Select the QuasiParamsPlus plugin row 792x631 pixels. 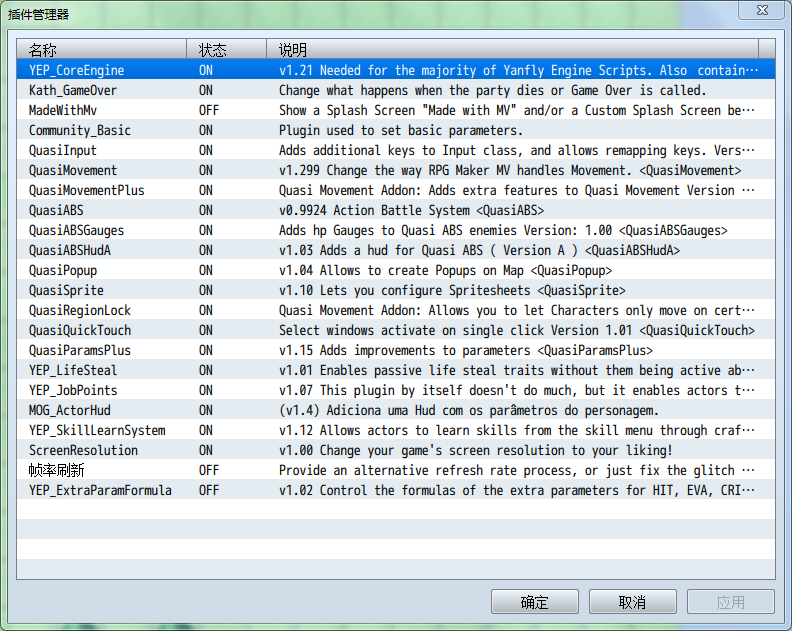(396, 350)
